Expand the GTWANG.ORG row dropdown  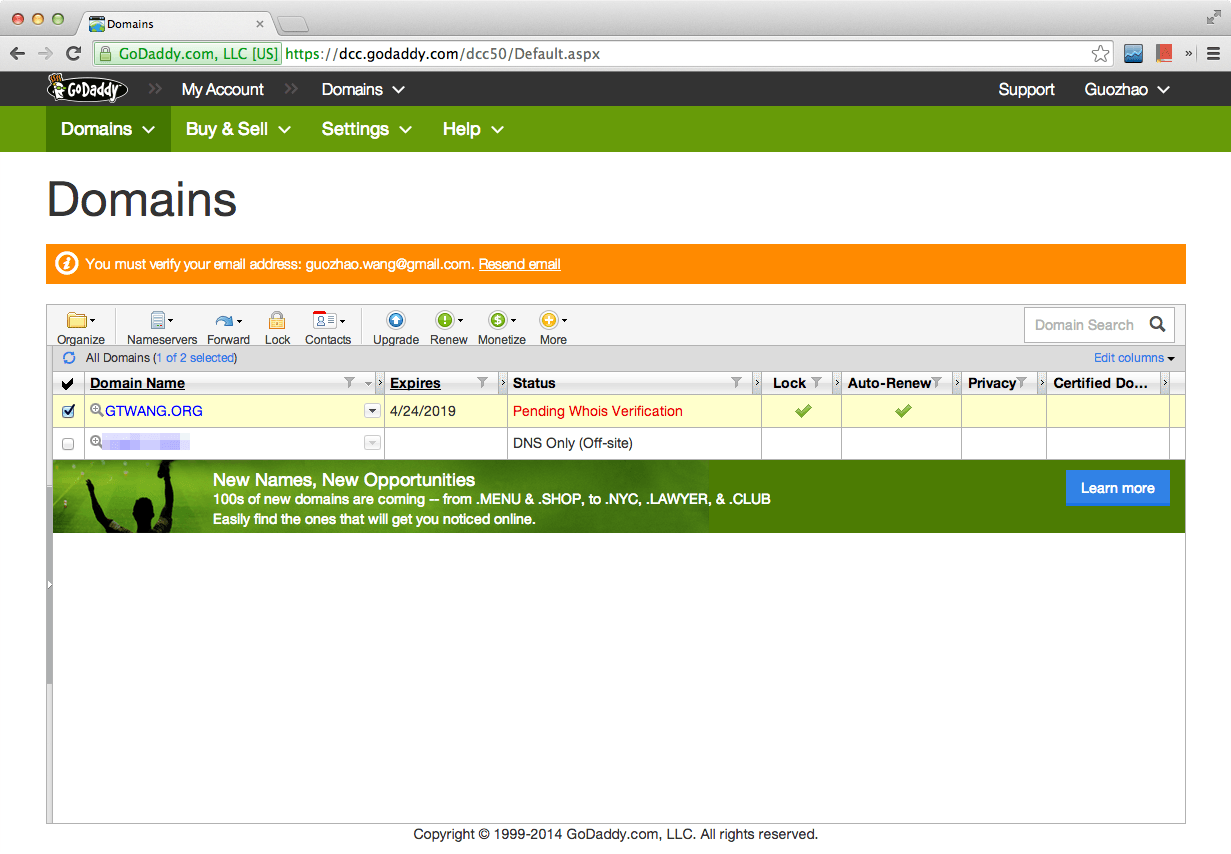[x=372, y=410]
